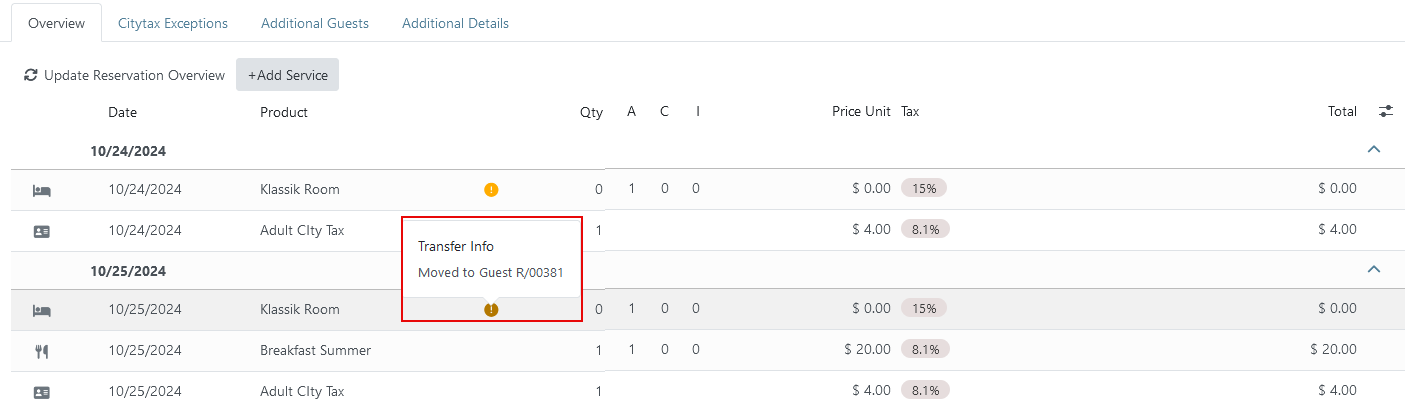Click the orange warning icon on 10/24/2024 Klassik Room
Viewport: 1405px width, 405px height.
pos(491,190)
